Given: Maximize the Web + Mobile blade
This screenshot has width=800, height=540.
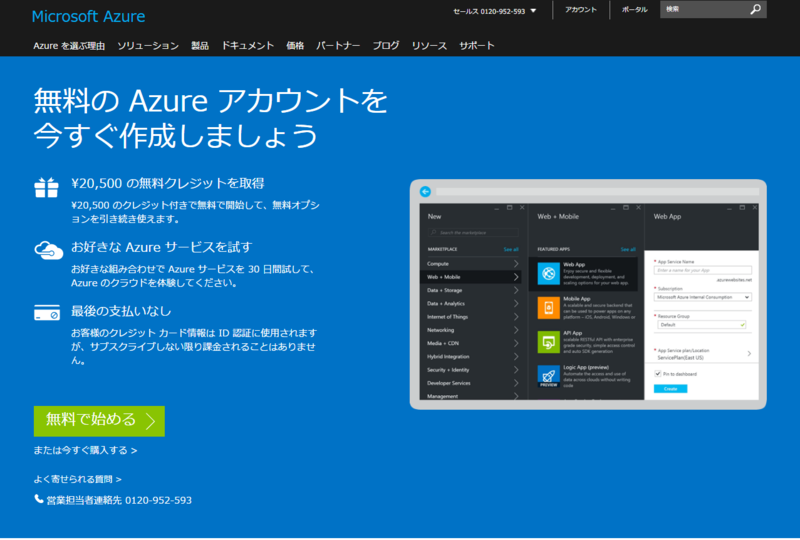Looking at the screenshot, I should click(626, 208).
